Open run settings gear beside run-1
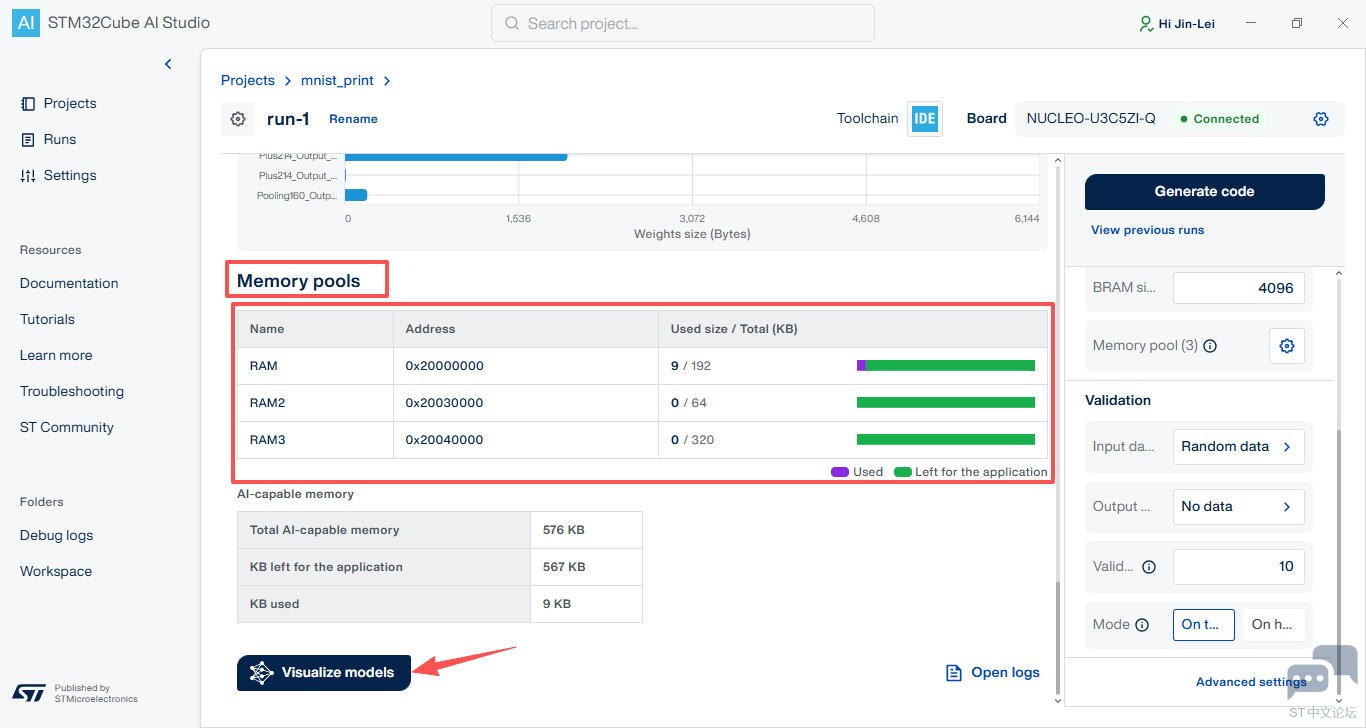This screenshot has width=1366, height=728. pos(238,119)
